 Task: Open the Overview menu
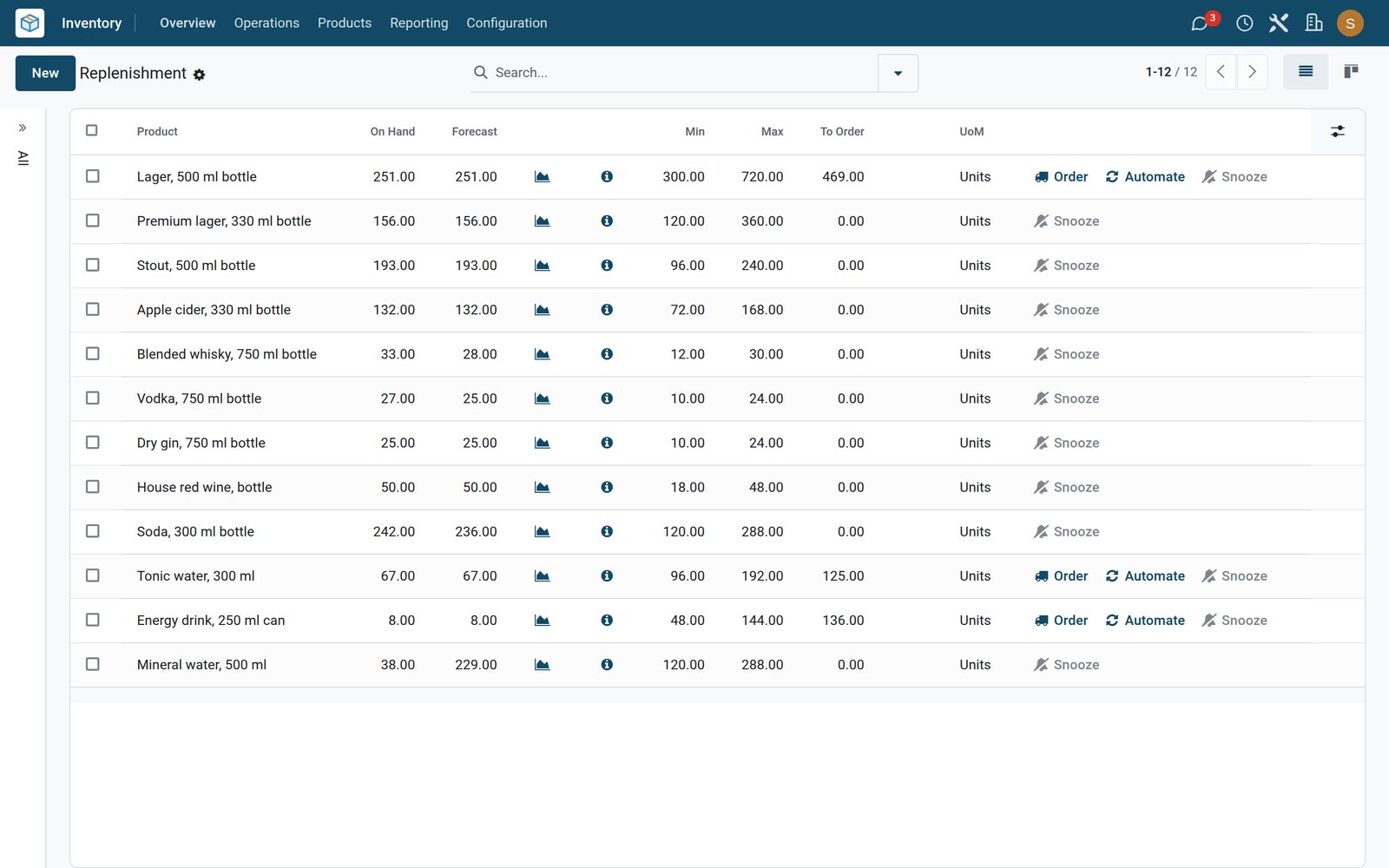tap(188, 23)
